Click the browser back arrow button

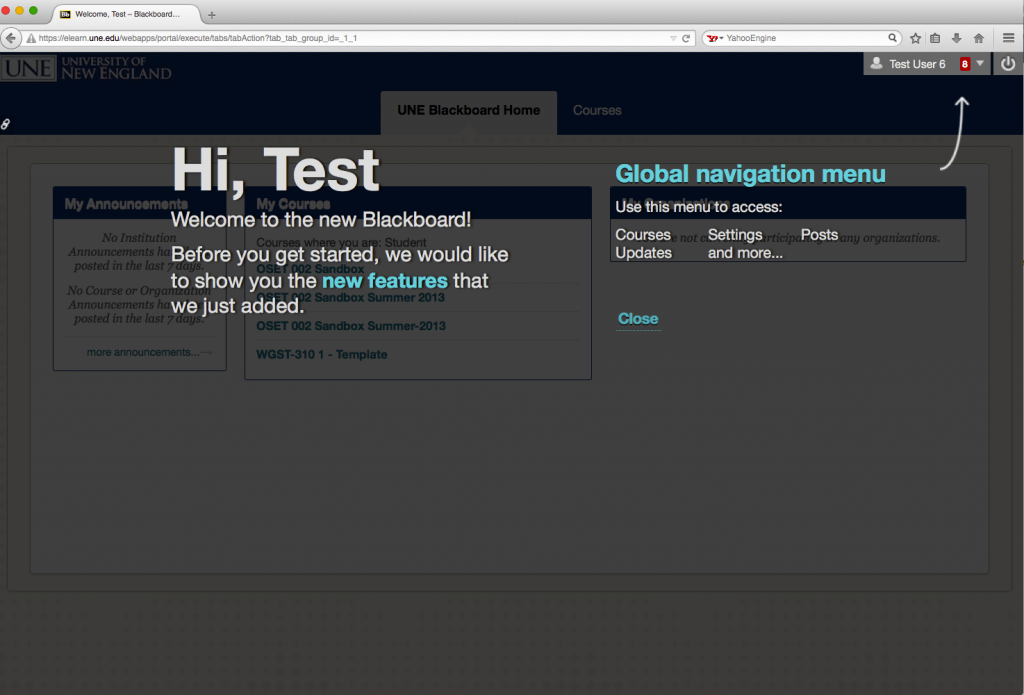coord(10,39)
